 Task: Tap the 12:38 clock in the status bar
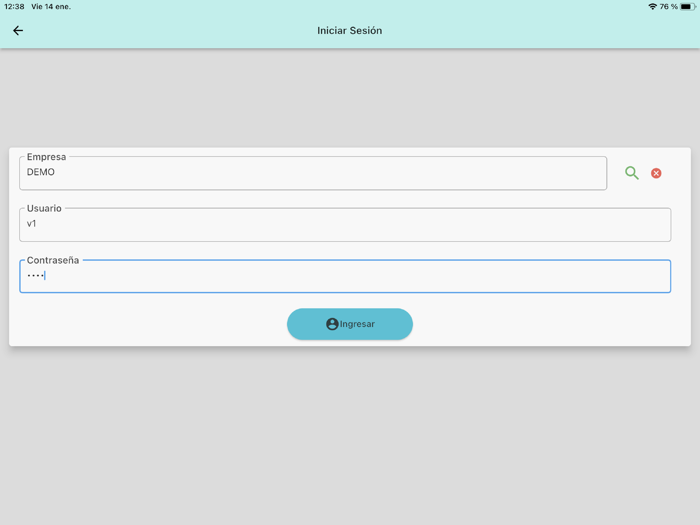(x=14, y=6)
